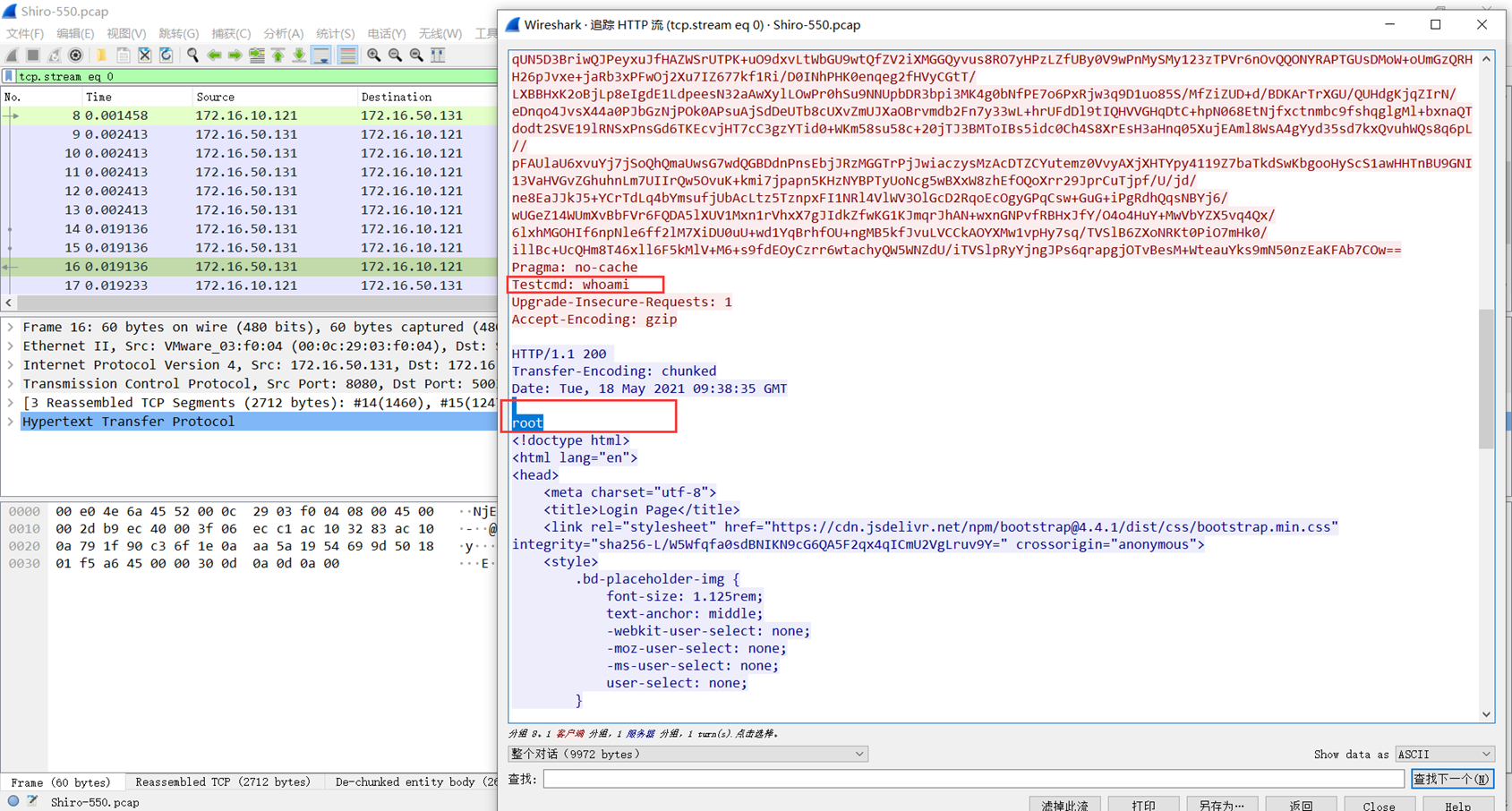Select packet number 17 row
Viewport: 1512px width, 811px height.
point(249,286)
